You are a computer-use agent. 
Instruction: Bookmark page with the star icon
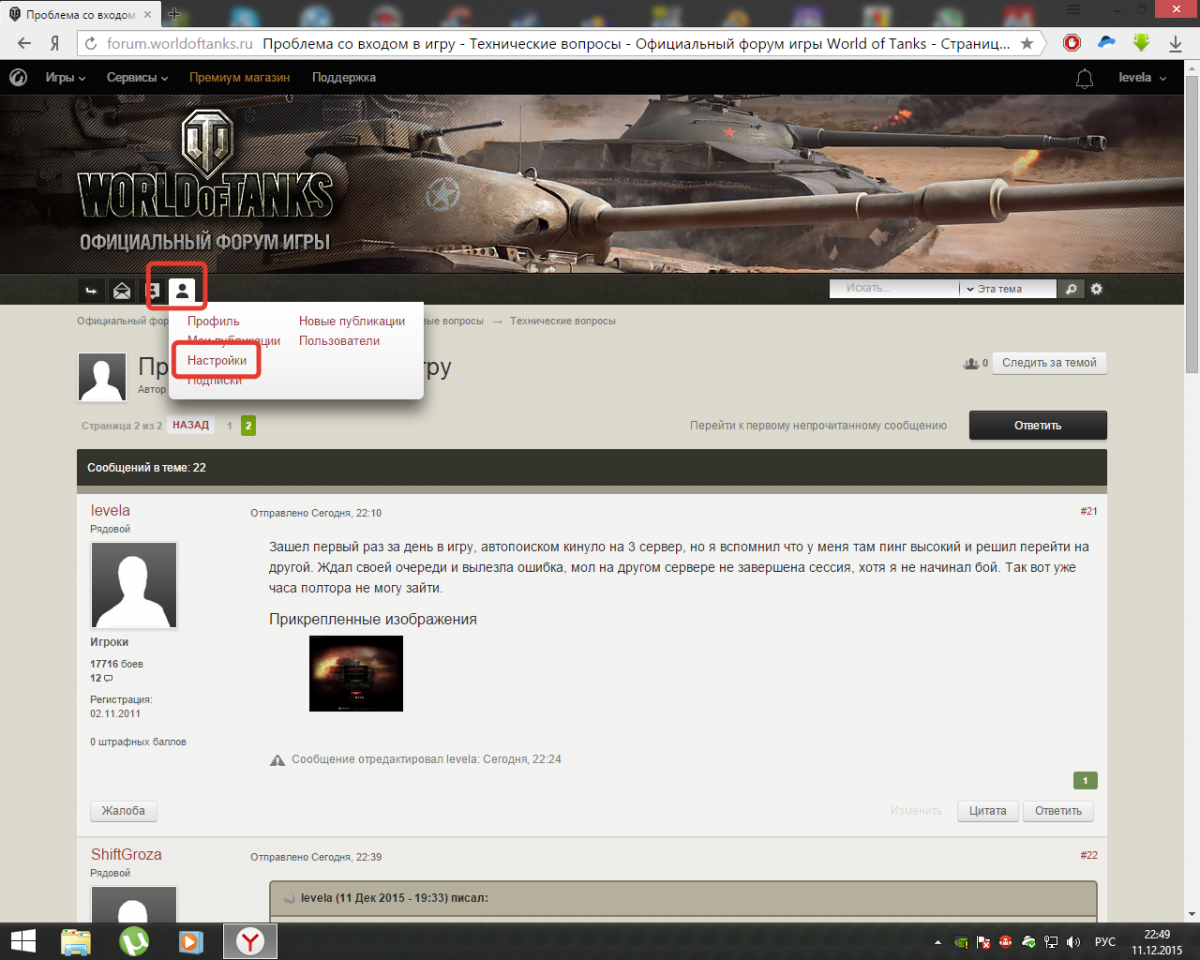point(1027,44)
